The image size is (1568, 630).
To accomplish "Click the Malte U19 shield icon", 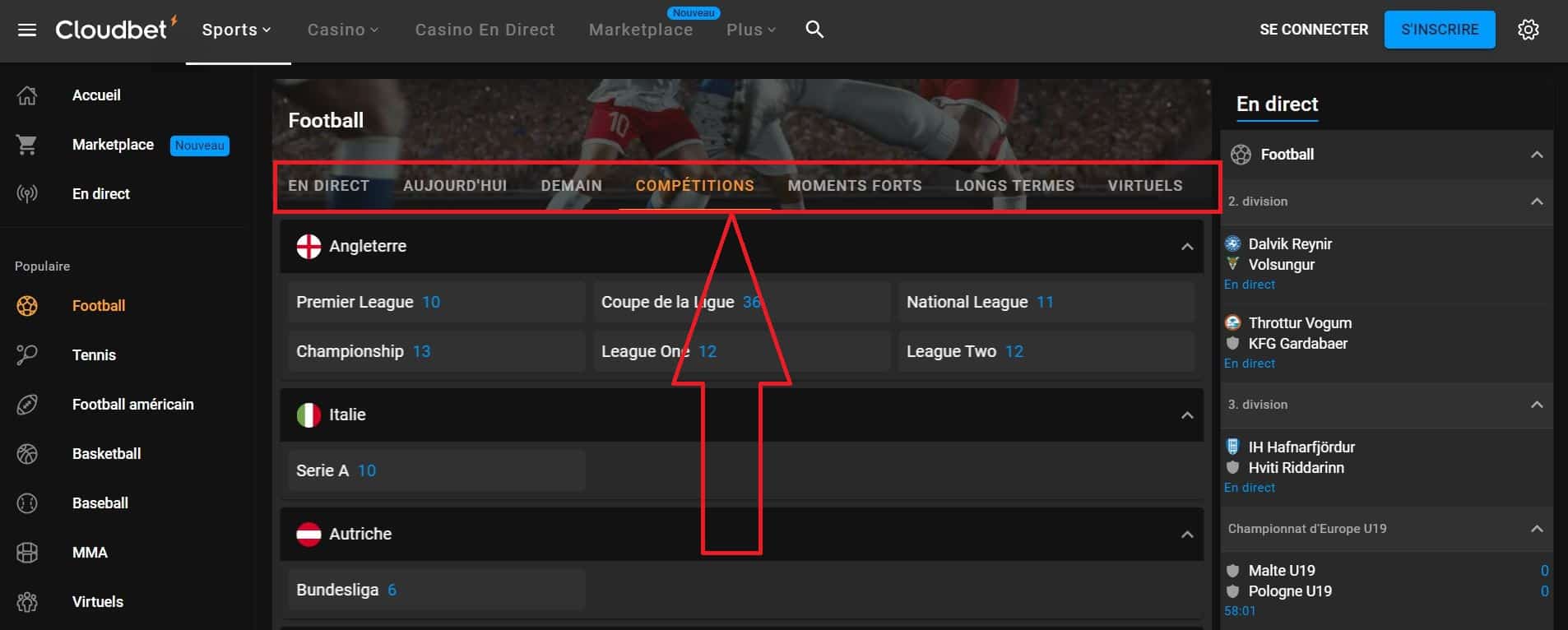I will [1232, 571].
